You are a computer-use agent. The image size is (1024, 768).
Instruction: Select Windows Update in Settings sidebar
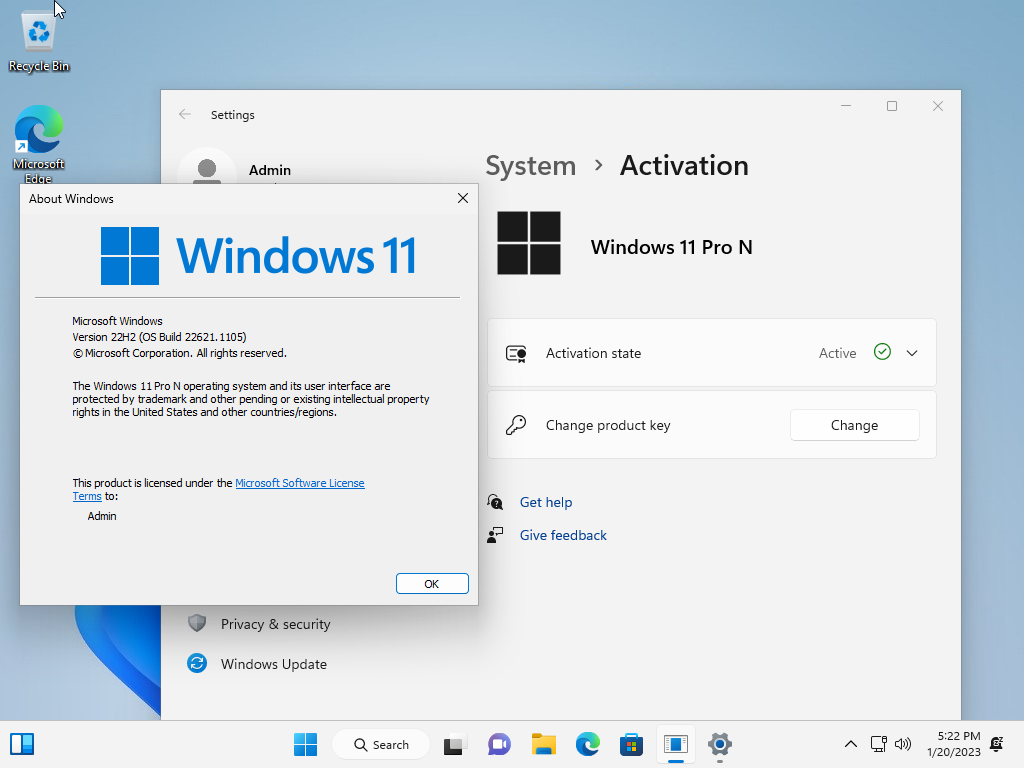tap(274, 664)
